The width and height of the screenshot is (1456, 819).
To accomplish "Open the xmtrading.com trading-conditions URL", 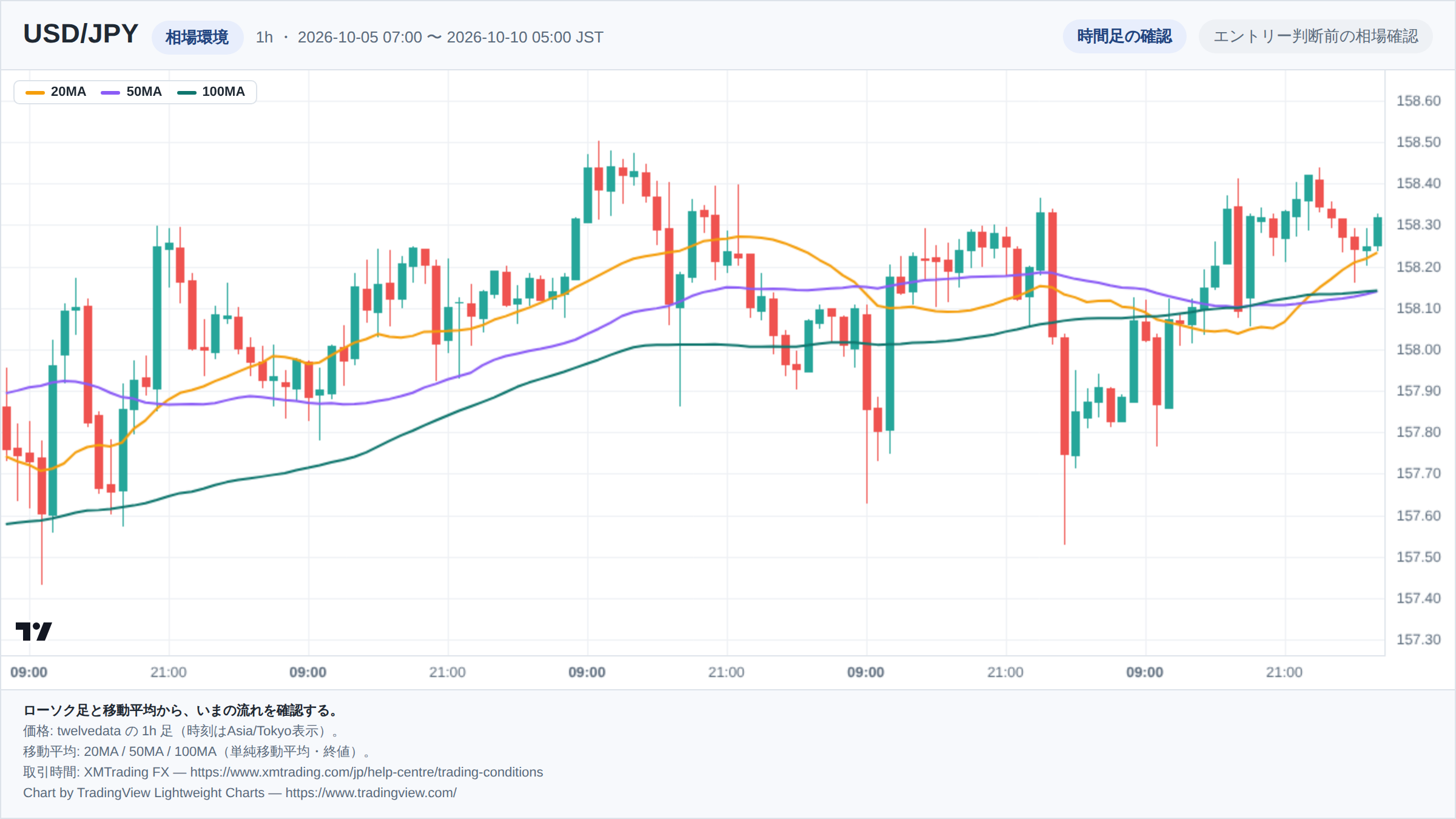I will point(366,772).
